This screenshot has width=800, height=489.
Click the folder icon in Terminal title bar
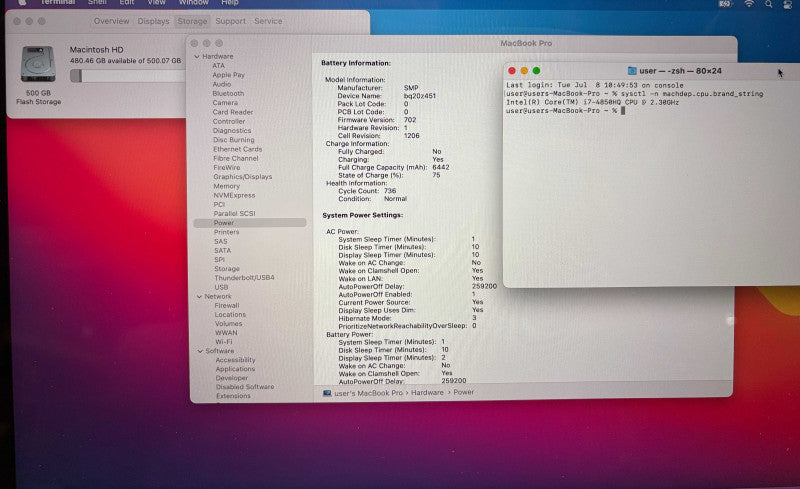(x=632, y=71)
